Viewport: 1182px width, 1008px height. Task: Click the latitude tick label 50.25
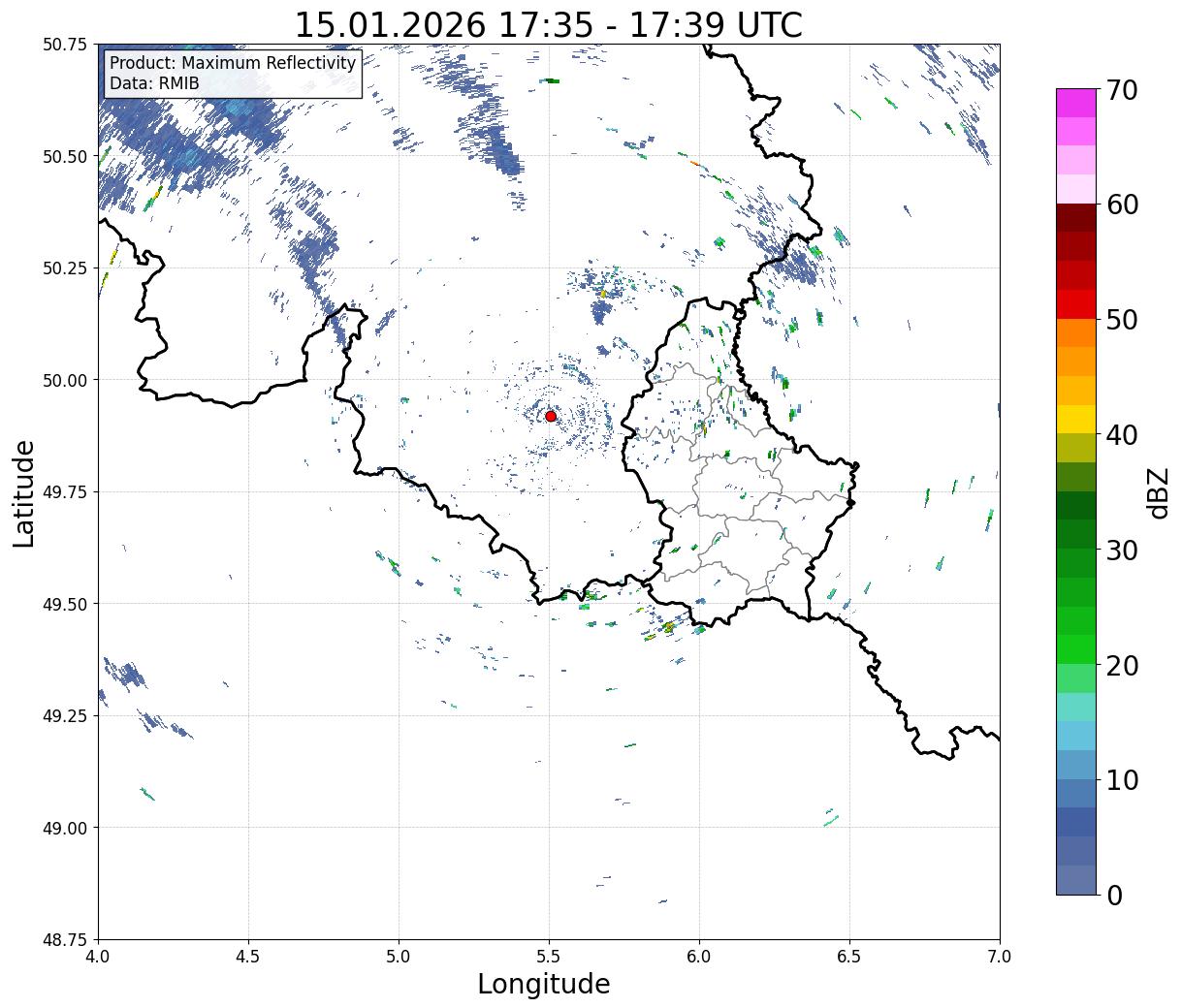[x=65, y=268]
